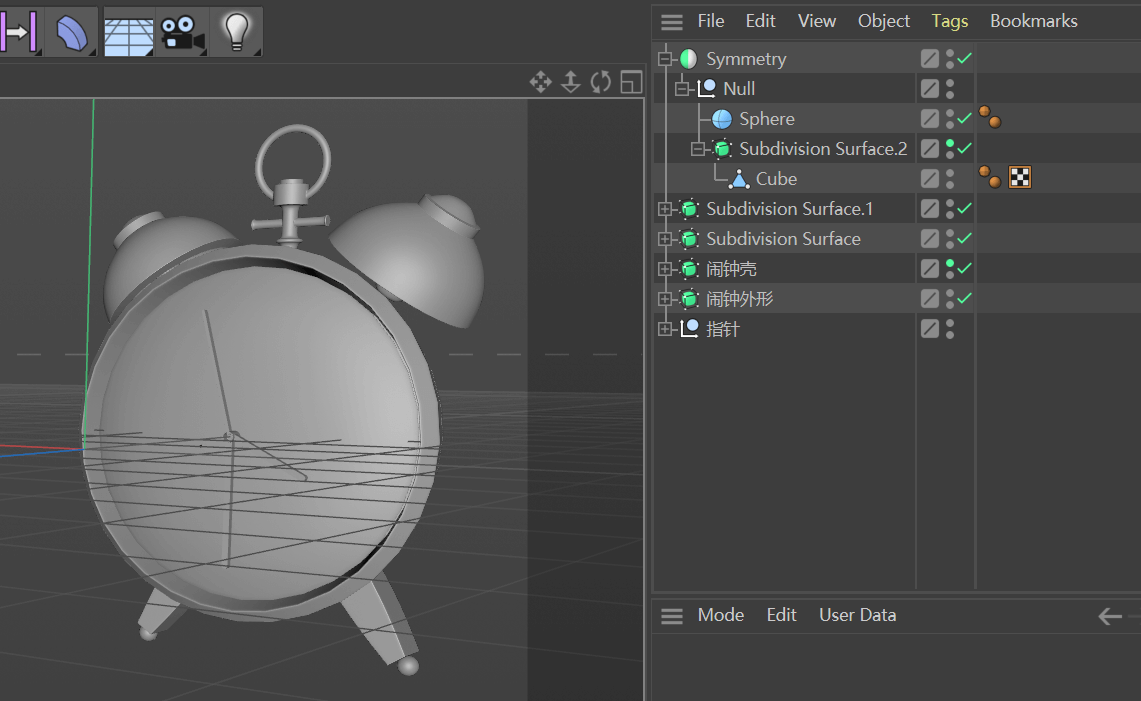The image size is (1141, 701).
Task: Expand the Subdivision Surface.1 tree node
Action: 664,209
